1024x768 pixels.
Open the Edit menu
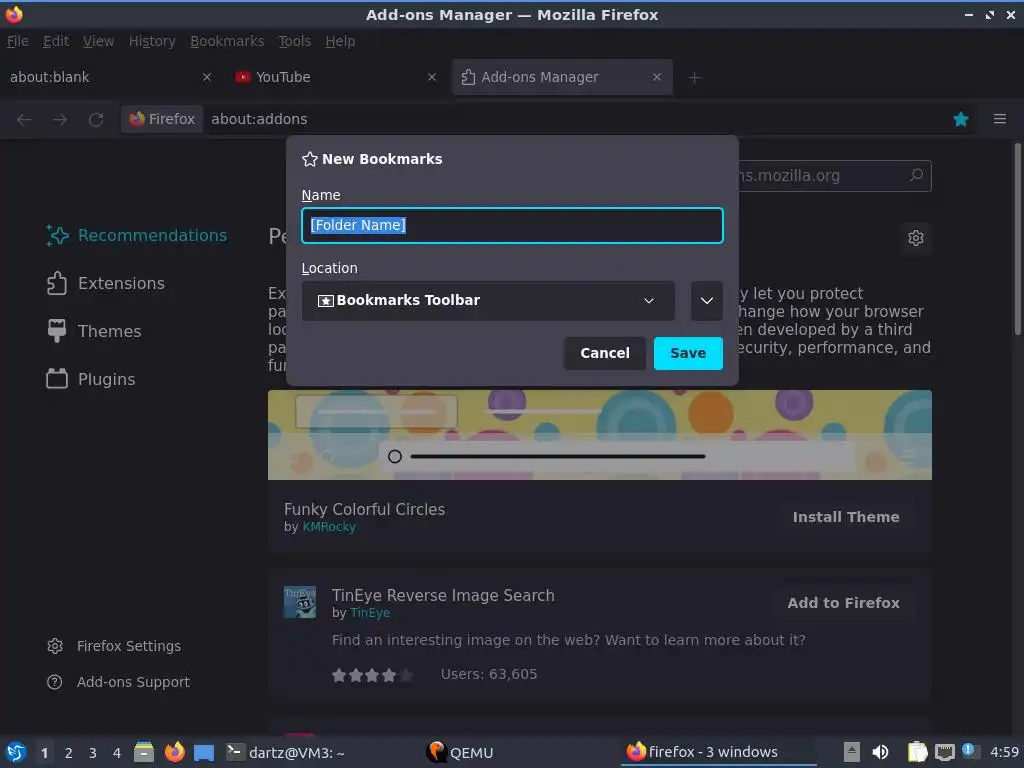[56, 41]
